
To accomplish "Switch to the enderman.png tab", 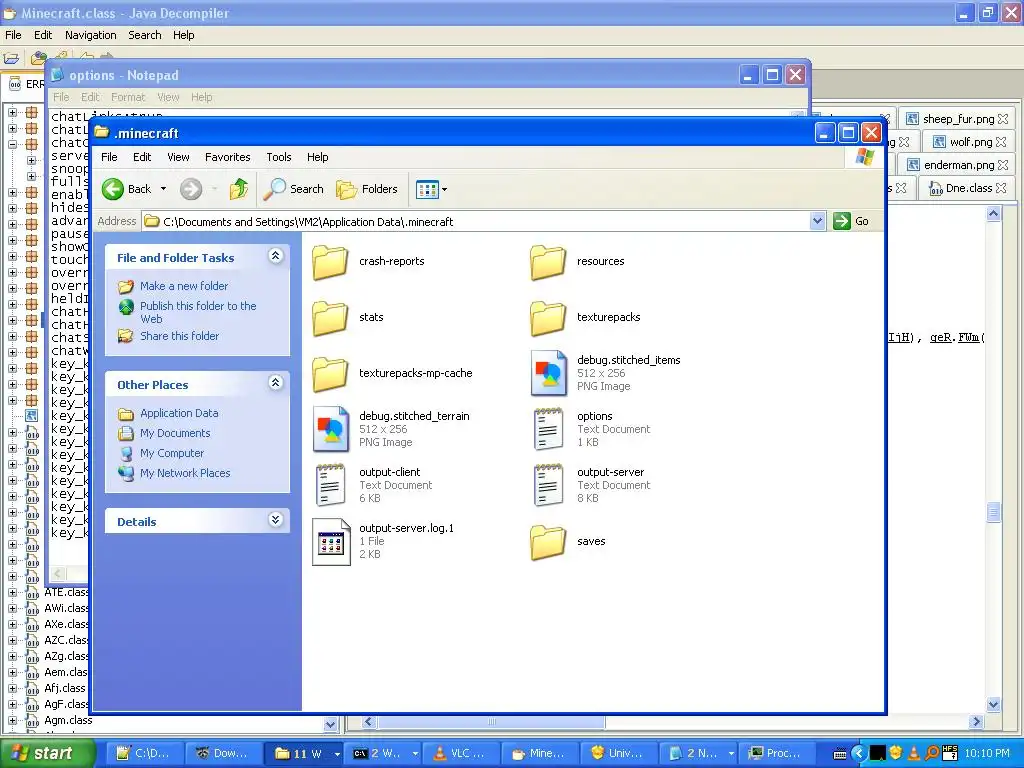I will click(x=959, y=165).
